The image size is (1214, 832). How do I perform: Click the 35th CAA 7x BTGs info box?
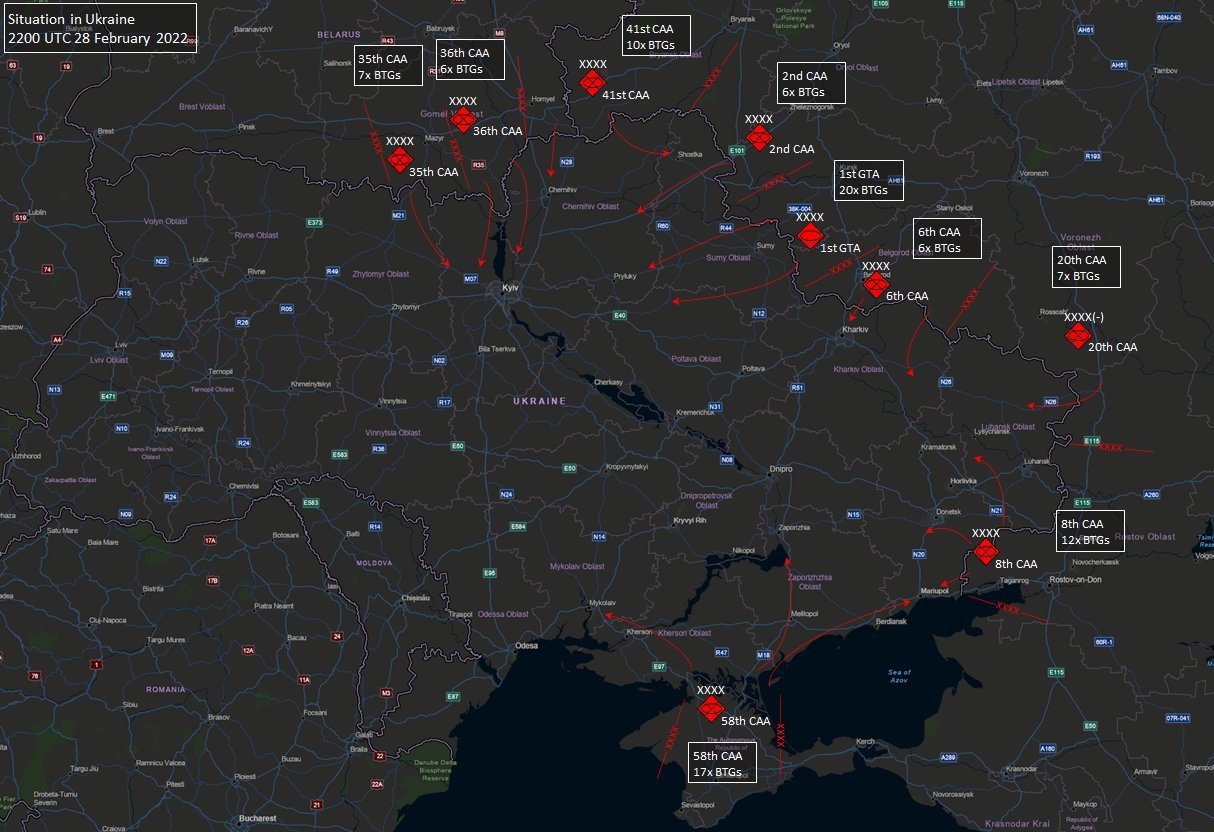(x=390, y=66)
